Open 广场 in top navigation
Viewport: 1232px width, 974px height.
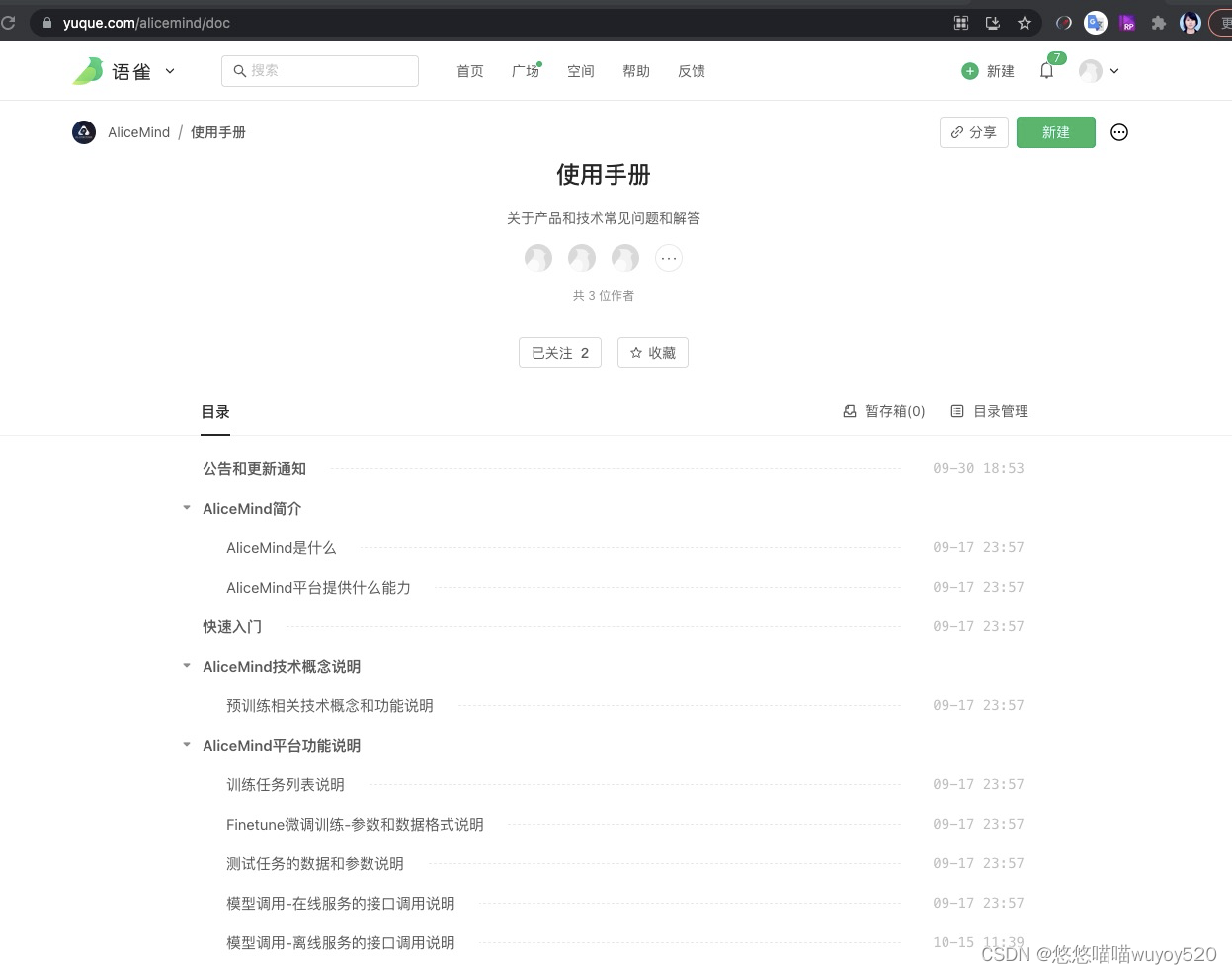click(x=526, y=71)
